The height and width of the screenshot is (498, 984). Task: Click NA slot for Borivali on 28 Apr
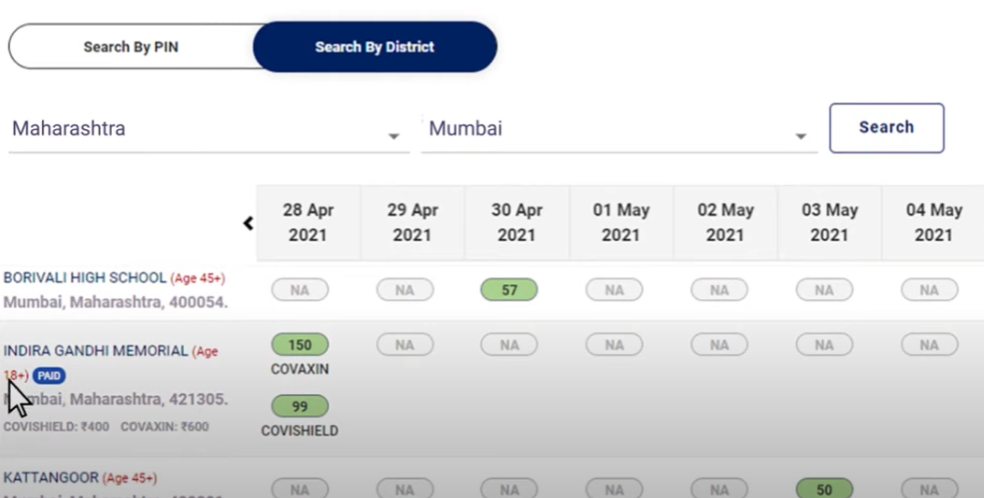[x=299, y=290]
